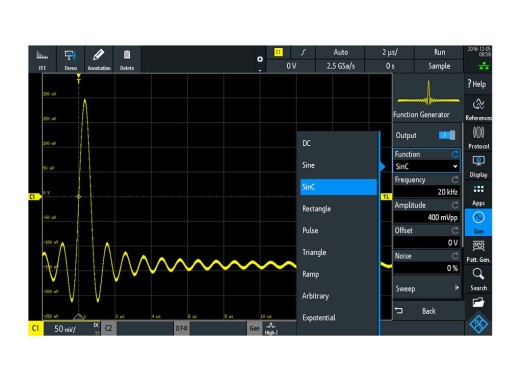The height and width of the screenshot is (380, 520).
Task: Select the Annotation pencil tool
Action: (99, 59)
